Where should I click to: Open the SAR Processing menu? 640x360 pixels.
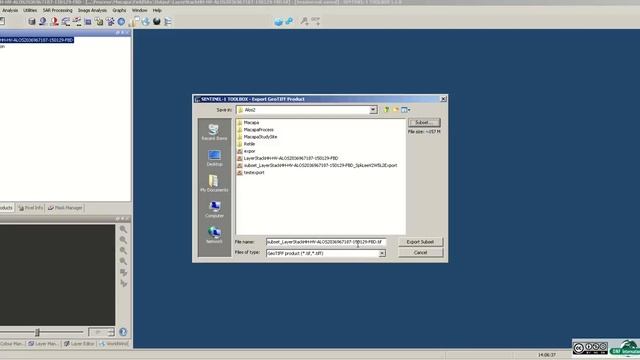pos(58,10)
